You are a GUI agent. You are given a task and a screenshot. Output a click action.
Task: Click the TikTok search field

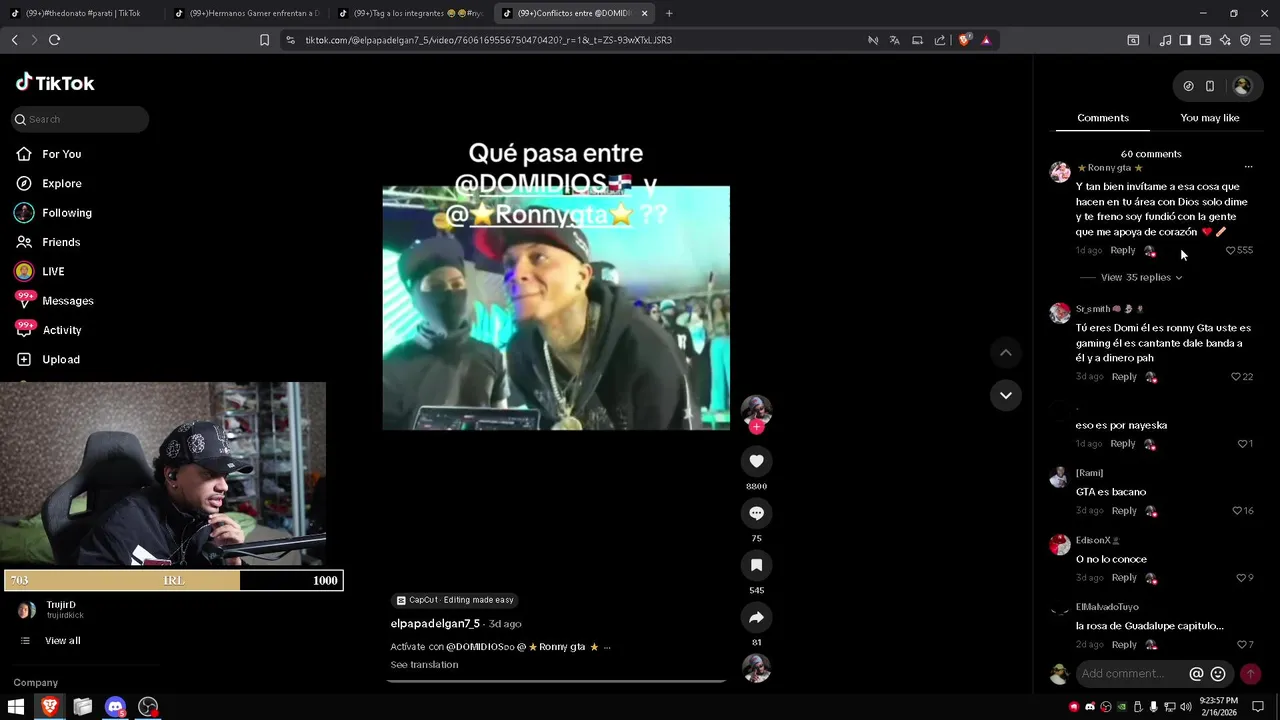[80, 119]
